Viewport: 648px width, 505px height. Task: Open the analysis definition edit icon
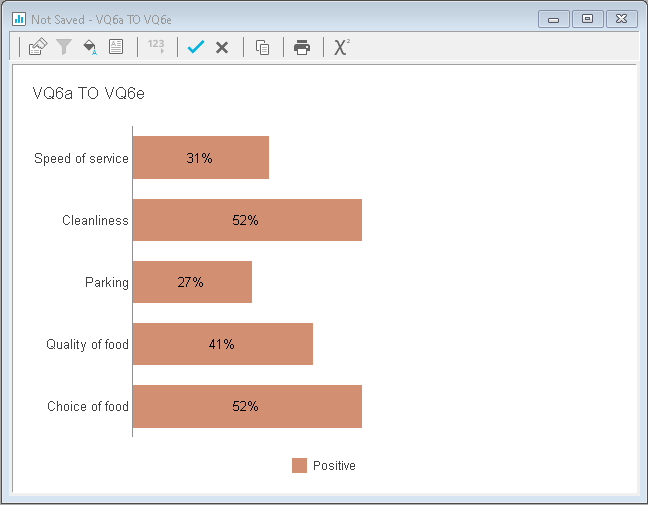point(38,47)
